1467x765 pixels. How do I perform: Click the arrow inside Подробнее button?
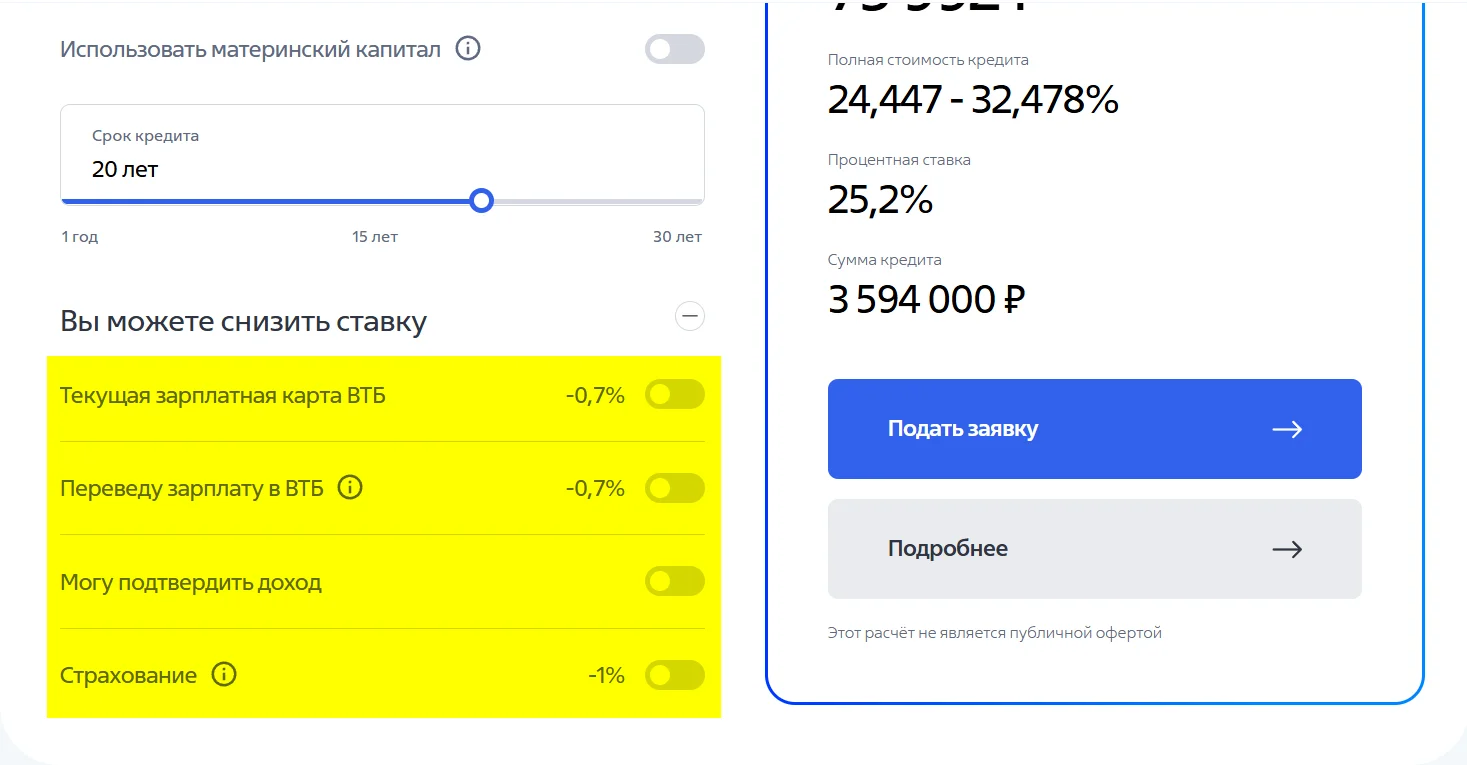click(x=1287, y=548)
